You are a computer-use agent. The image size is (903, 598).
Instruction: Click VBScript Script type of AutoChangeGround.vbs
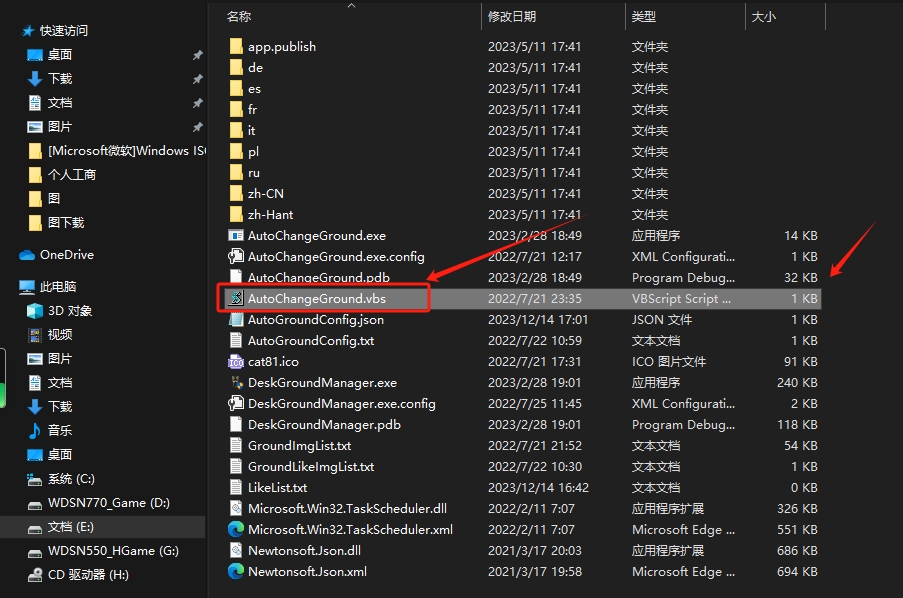click(681, 298)
